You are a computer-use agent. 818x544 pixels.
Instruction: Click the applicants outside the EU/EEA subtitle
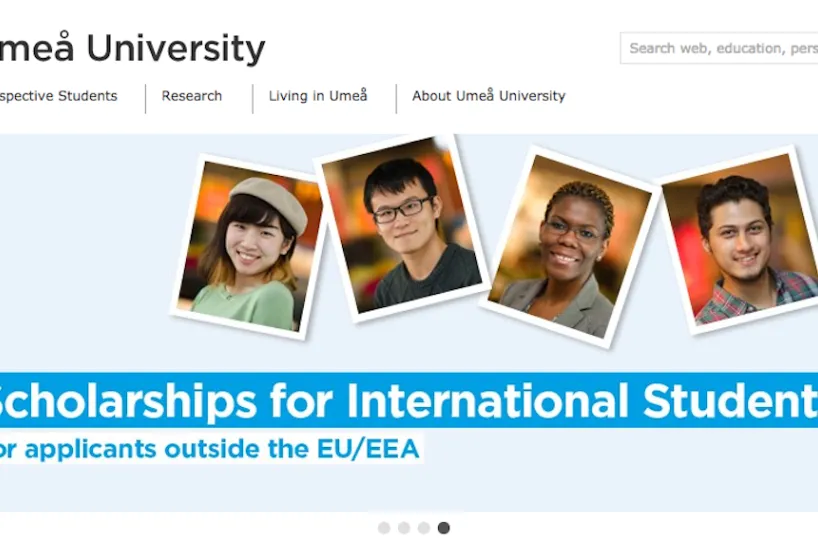(x=211, y=449)
